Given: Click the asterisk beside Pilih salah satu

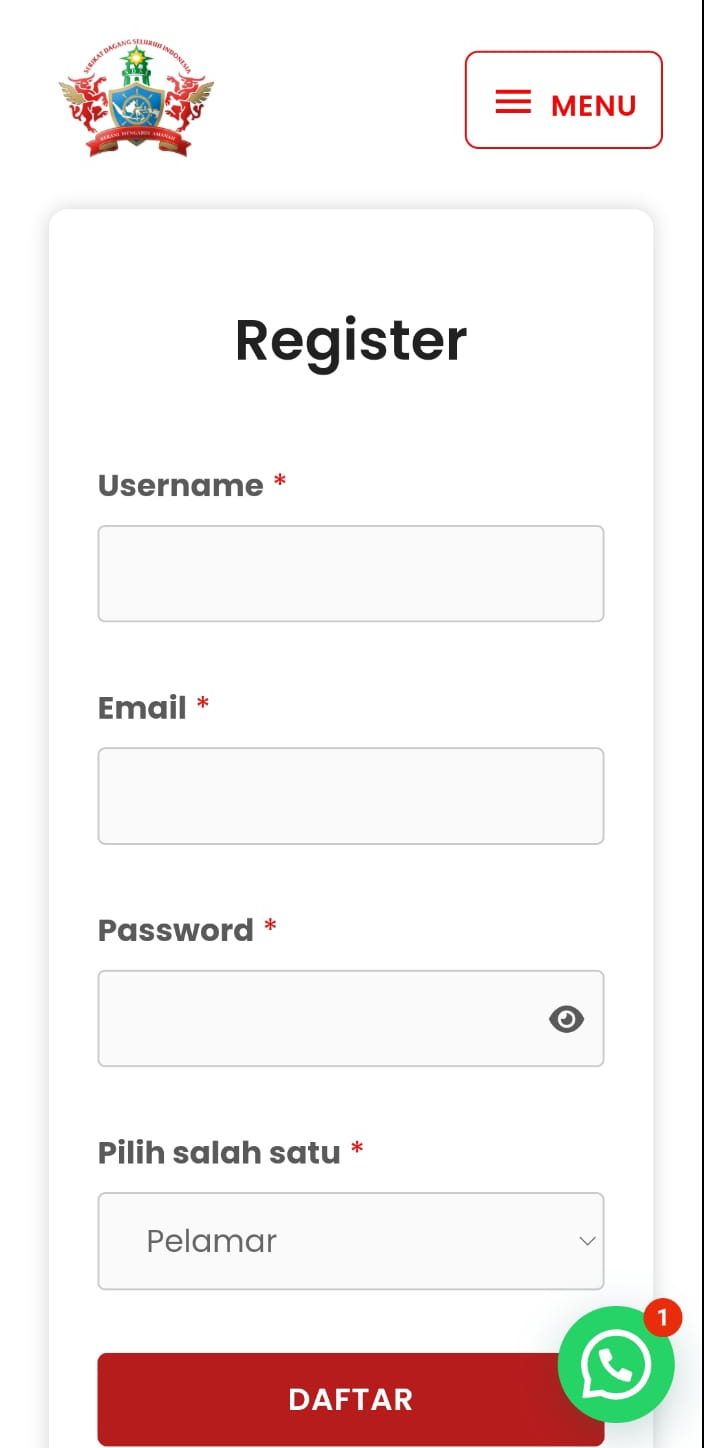Looking at the screenshot, I should click(357, 1149).
